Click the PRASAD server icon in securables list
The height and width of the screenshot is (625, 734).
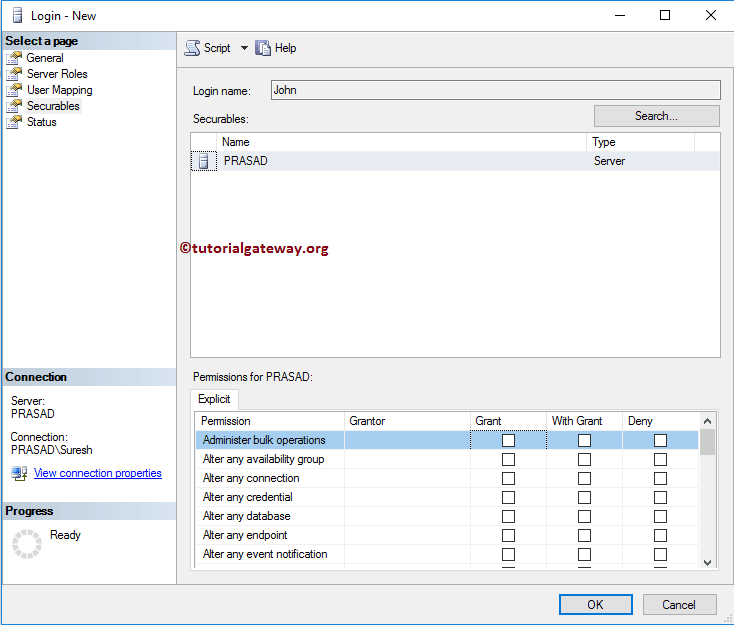click(x=204, y=161)
